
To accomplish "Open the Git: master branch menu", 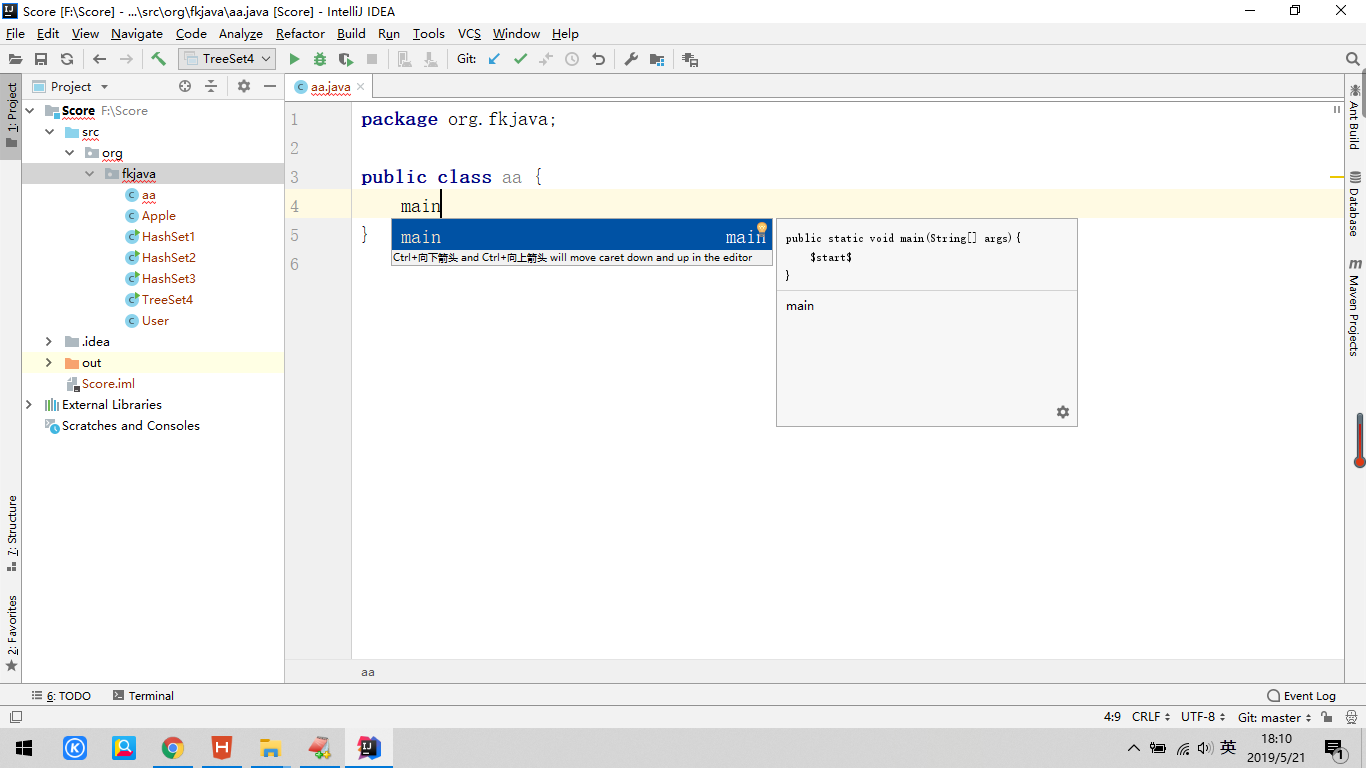I will pyautogui.click(x=1275, y=717).
